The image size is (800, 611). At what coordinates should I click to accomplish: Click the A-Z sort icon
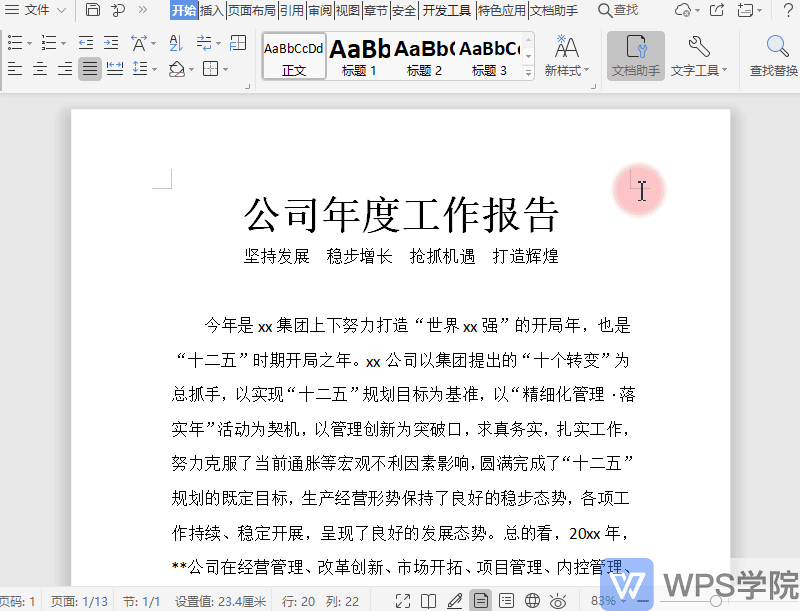(x=176, y=43)
